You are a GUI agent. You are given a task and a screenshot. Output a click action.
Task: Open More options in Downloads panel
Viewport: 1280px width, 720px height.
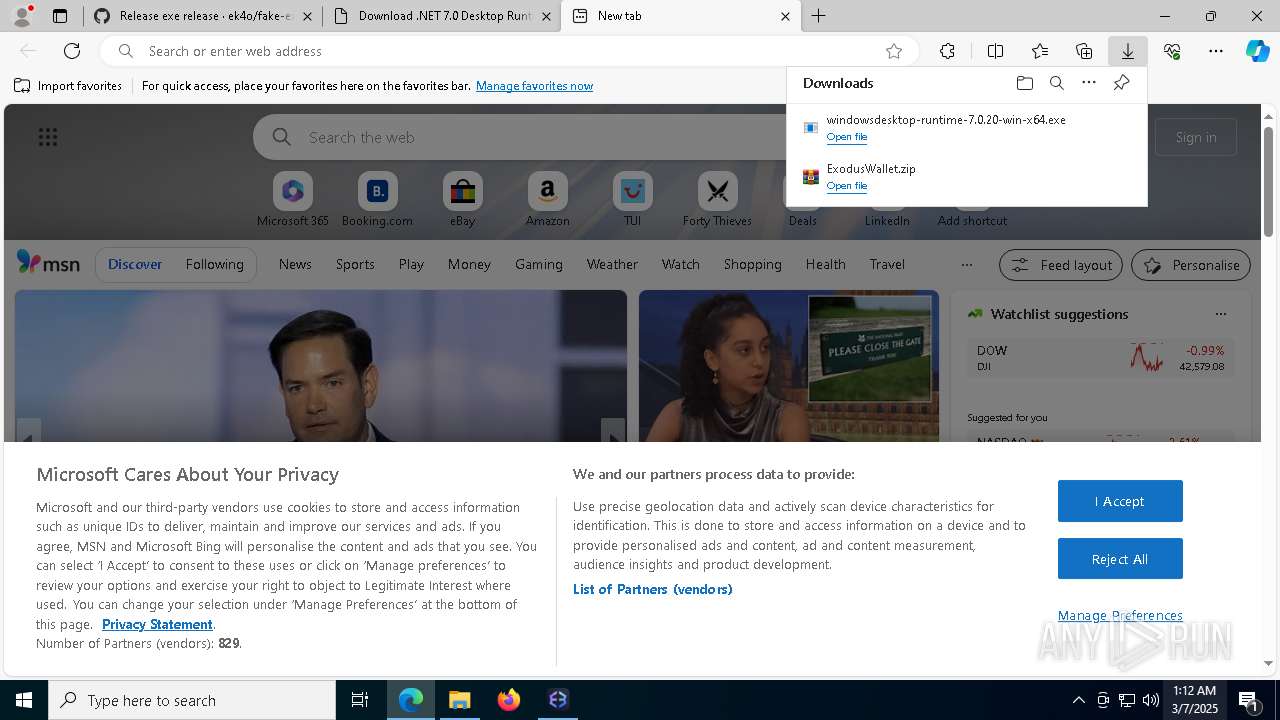click(1088, 83)
